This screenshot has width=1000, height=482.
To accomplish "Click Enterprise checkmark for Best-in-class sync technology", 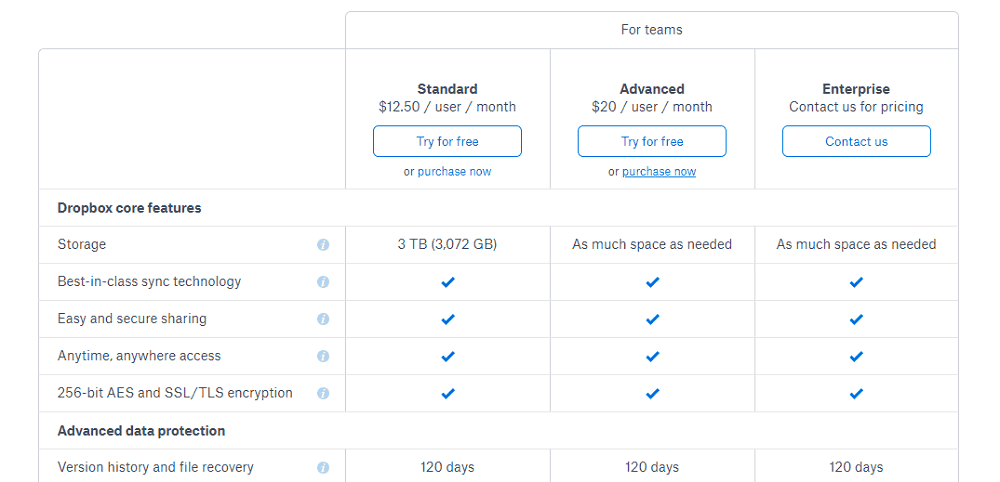I will pyautogui.click(x=856, y=282).
